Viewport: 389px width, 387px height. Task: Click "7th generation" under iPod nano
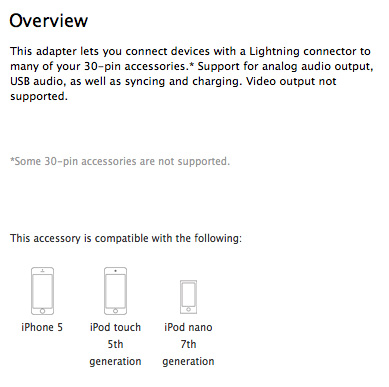pos(188,353)
